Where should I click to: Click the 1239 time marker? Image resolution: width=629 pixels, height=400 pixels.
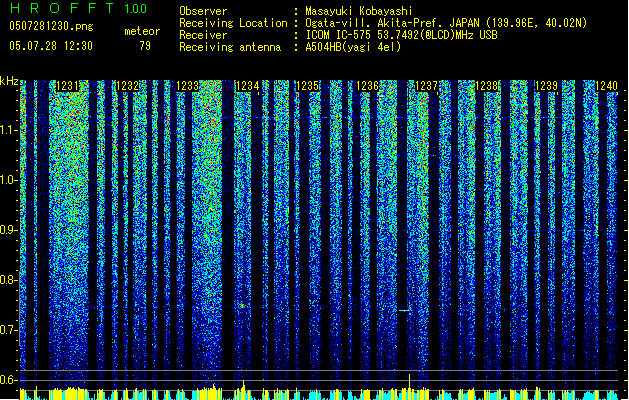(x=546, y=86)
